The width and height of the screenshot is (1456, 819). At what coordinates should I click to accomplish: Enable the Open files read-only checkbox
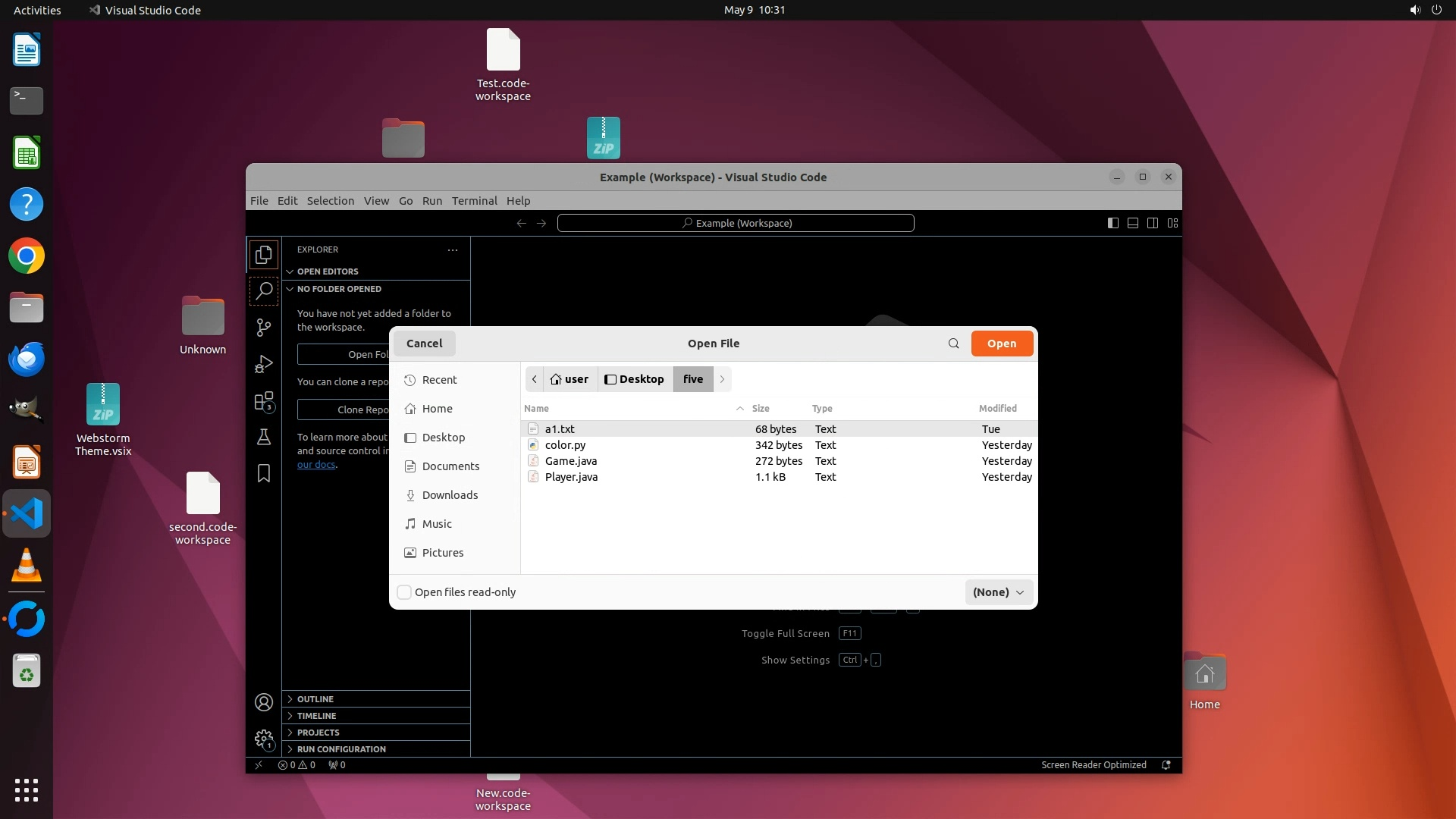[404, 592]
